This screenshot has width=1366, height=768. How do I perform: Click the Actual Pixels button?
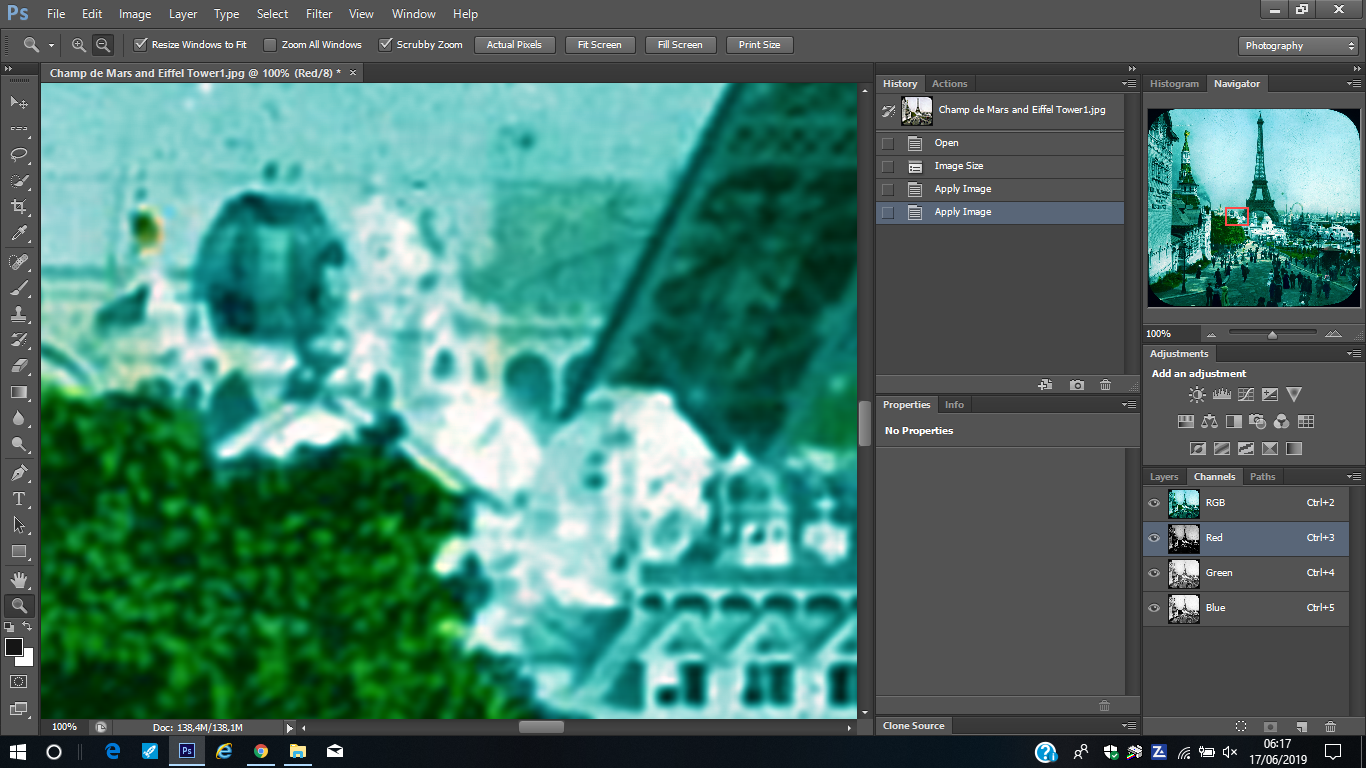click(x=514, y=45)
